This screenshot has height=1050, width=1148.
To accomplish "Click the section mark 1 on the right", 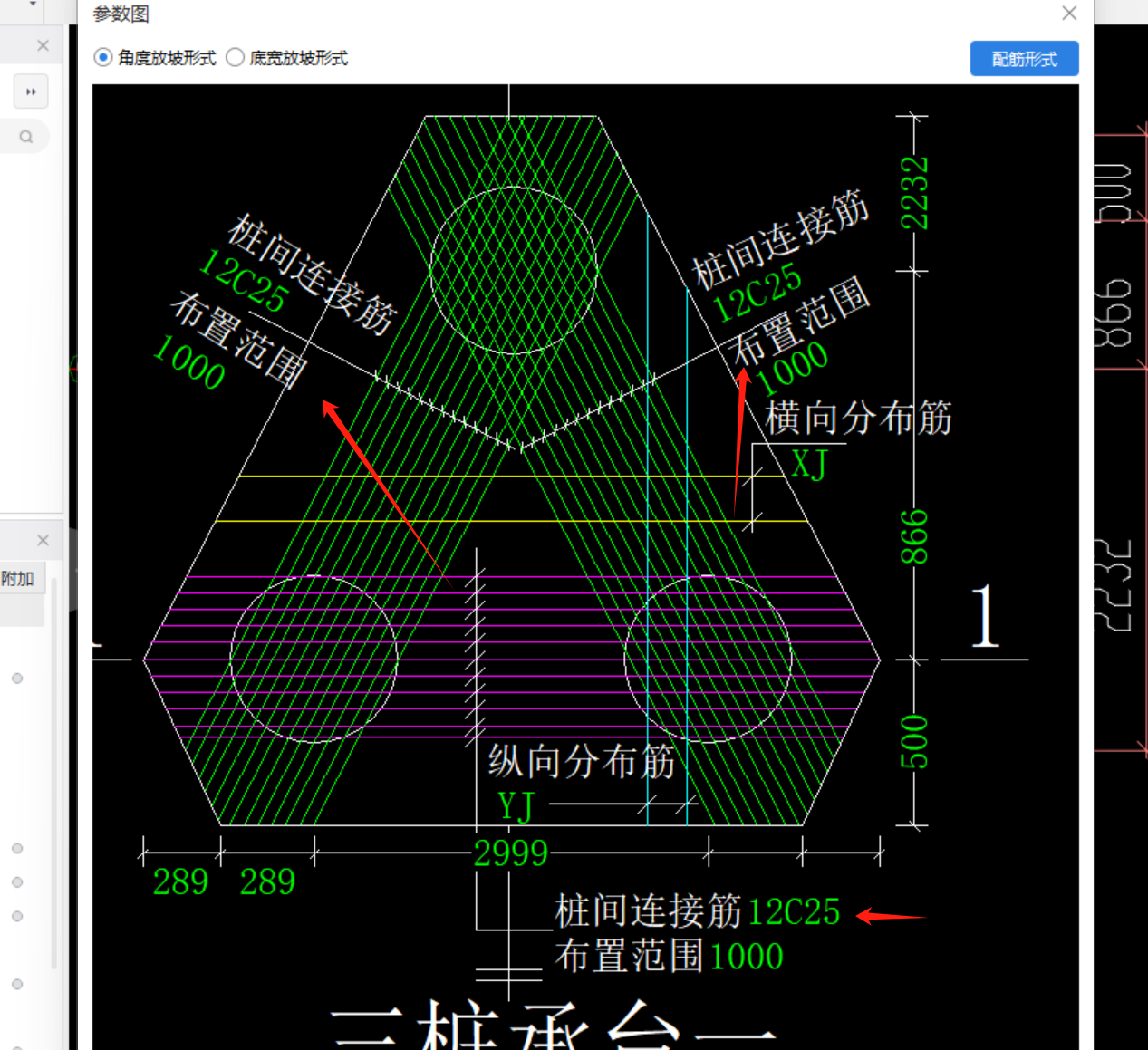I will tap(985, 616).
